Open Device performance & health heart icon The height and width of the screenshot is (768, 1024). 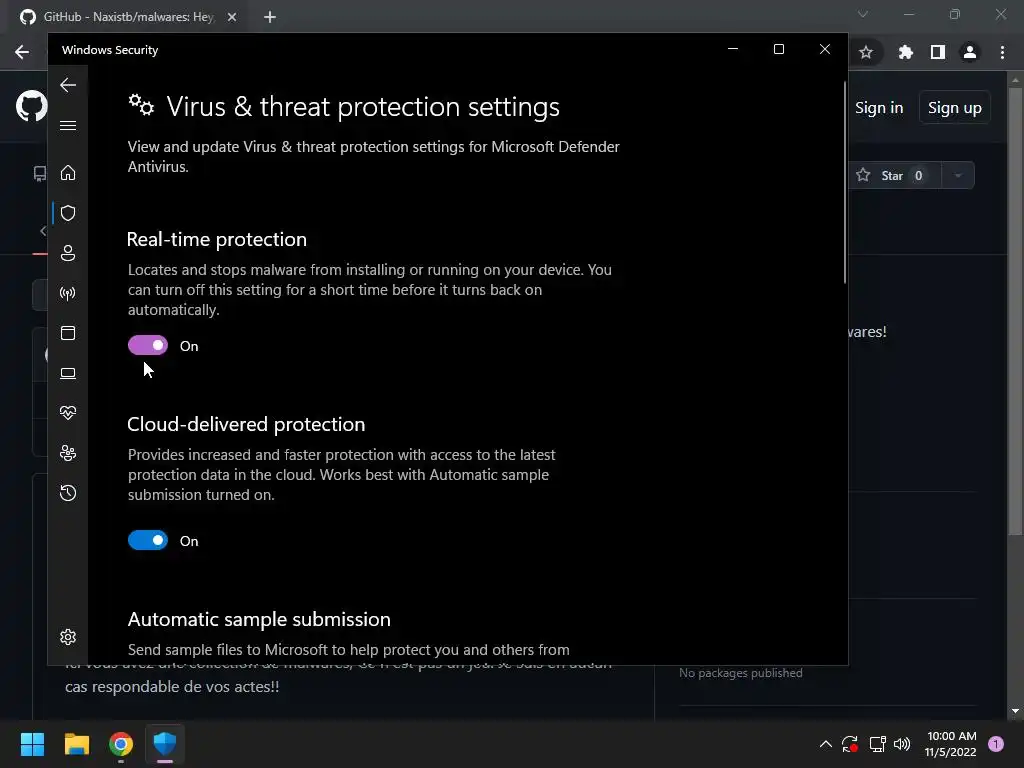click(68, 413)
